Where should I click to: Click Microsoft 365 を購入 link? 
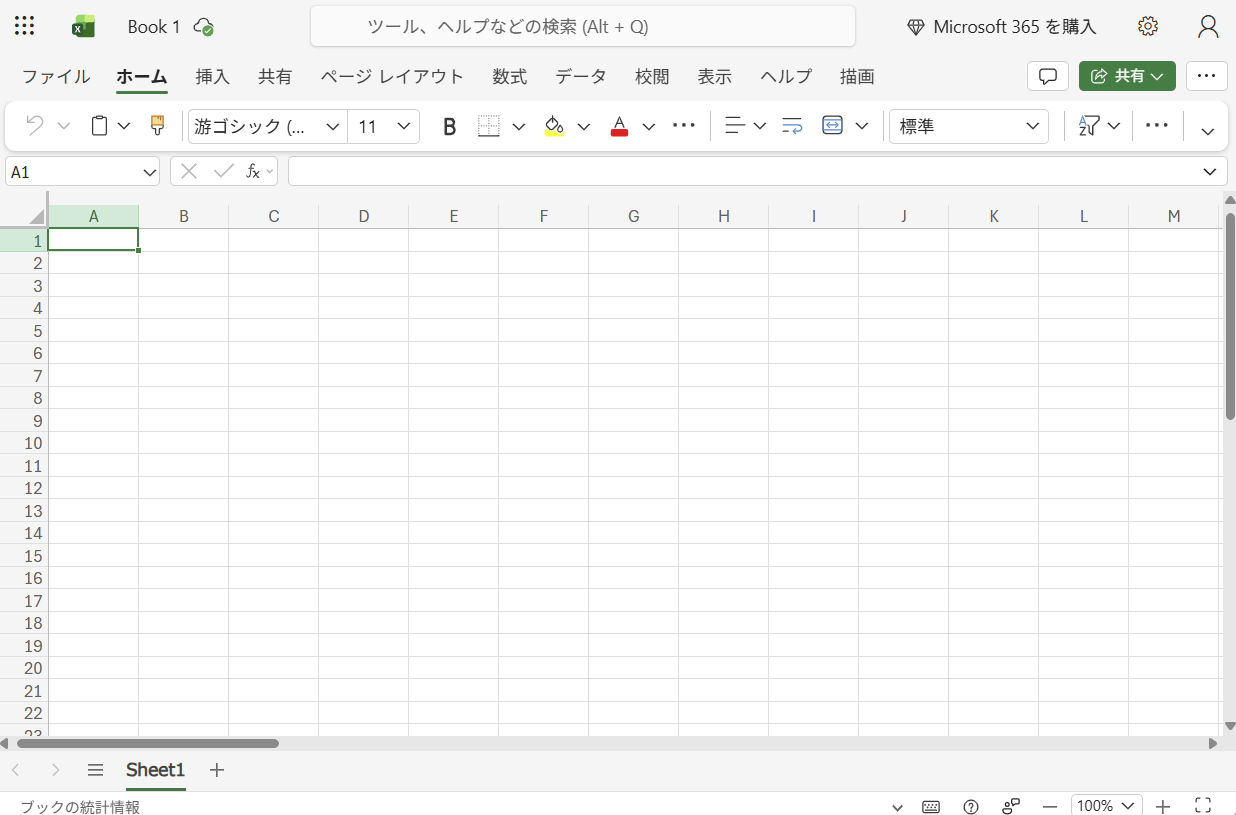click(1001, 27)
